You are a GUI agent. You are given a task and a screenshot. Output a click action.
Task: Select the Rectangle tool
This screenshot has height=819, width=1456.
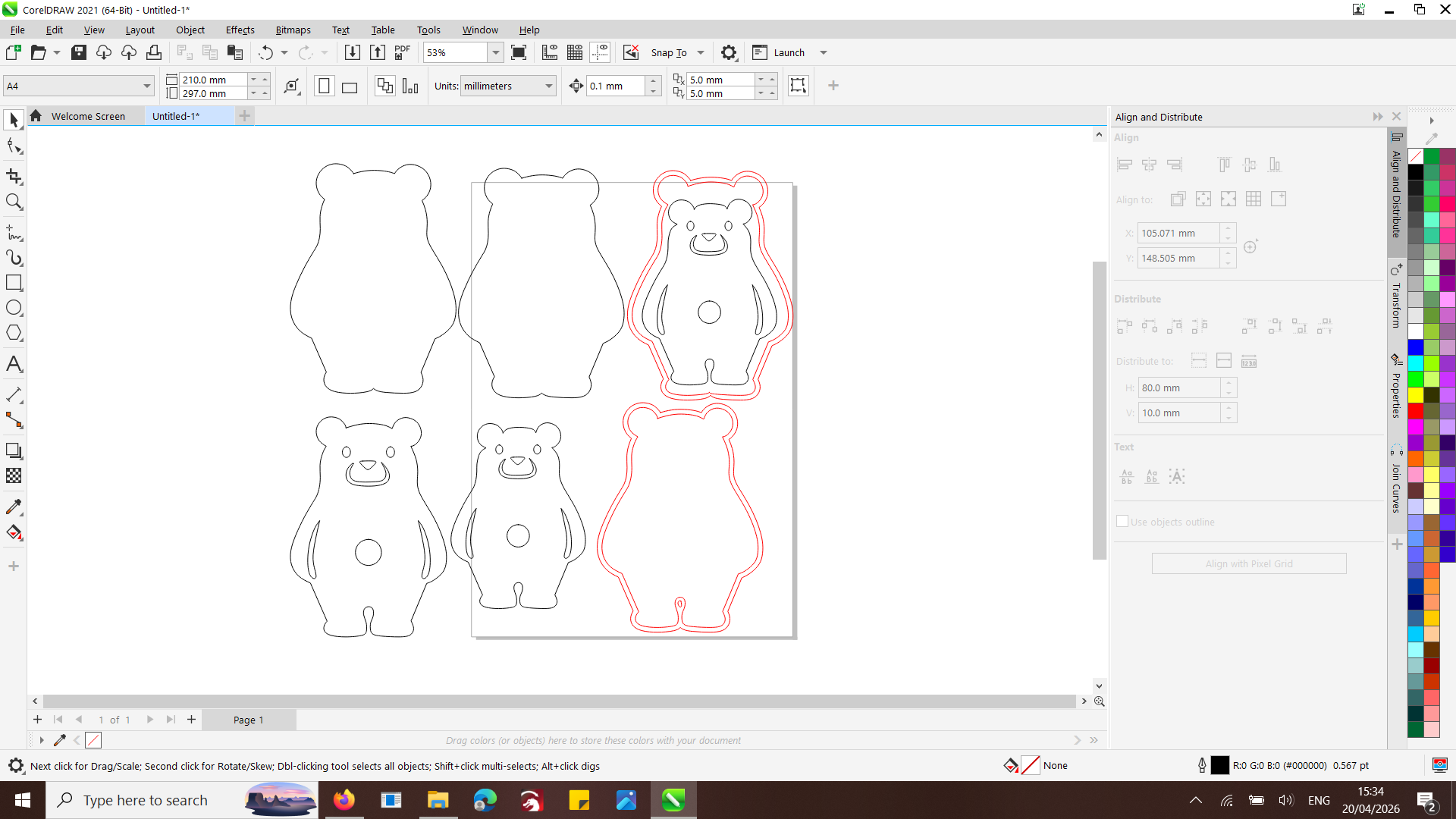click(14, 283)
